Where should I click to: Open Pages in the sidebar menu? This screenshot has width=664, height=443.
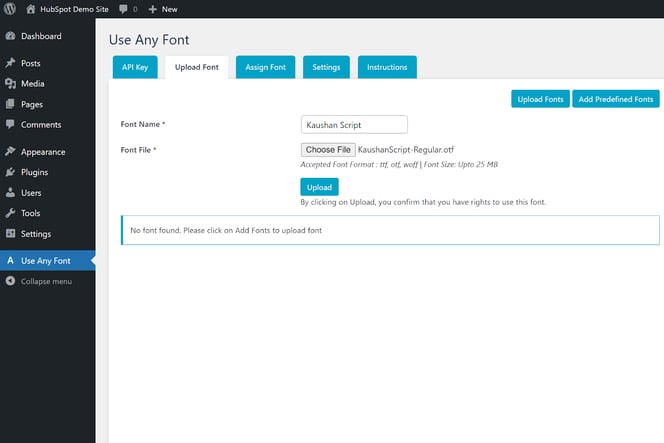pyautogui.click(x=32, y=104)
